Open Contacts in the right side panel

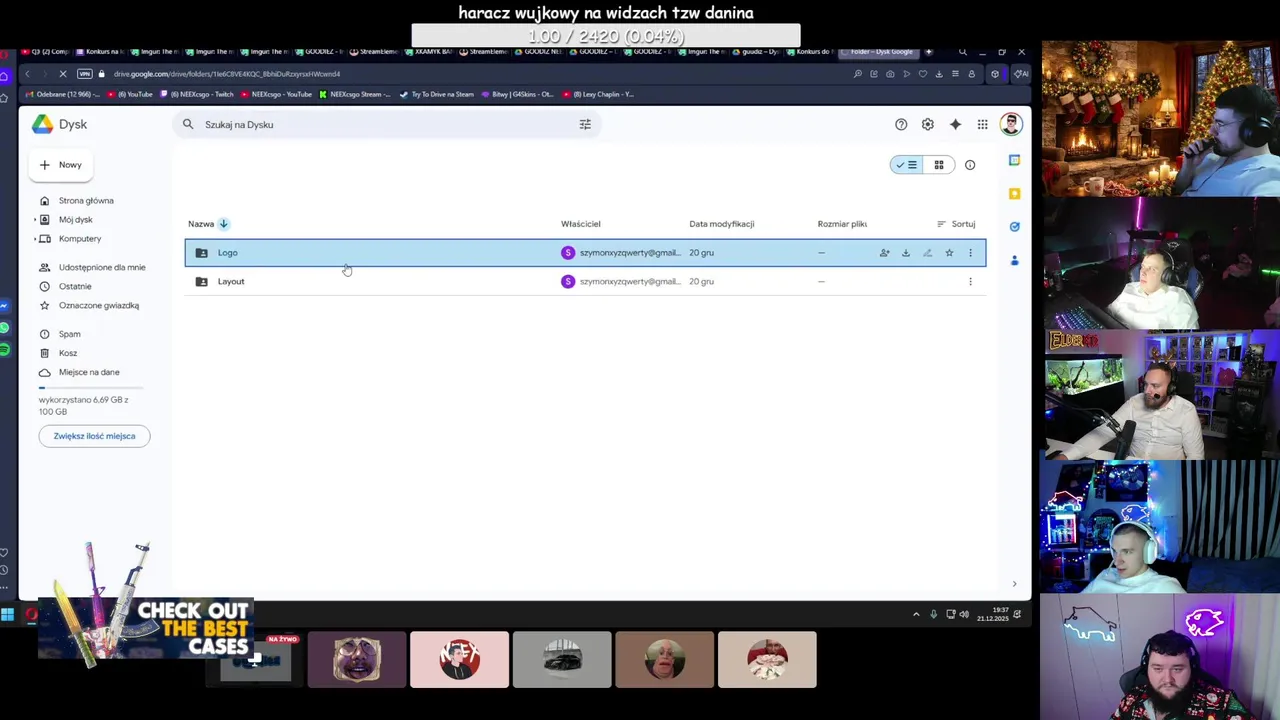(1014, 260)
